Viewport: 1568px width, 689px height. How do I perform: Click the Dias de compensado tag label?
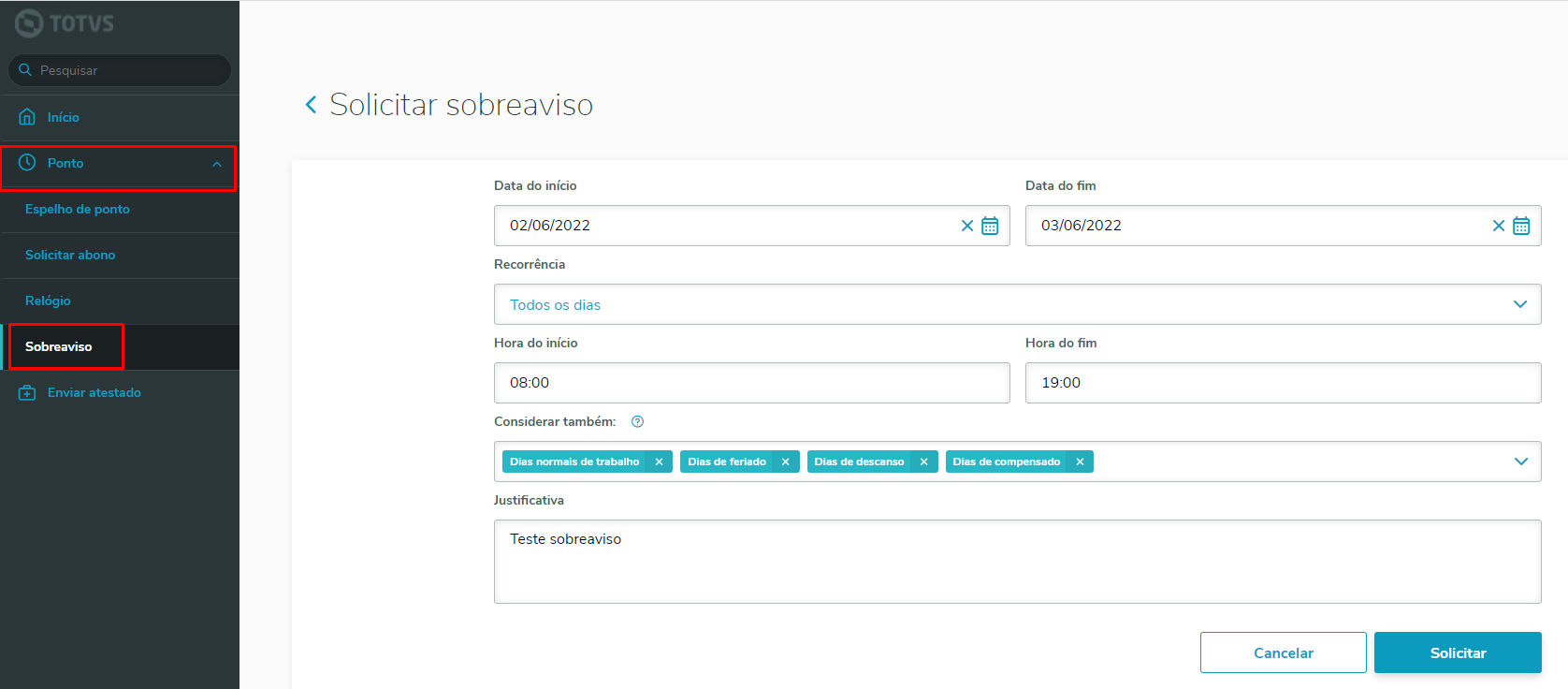1007,462
